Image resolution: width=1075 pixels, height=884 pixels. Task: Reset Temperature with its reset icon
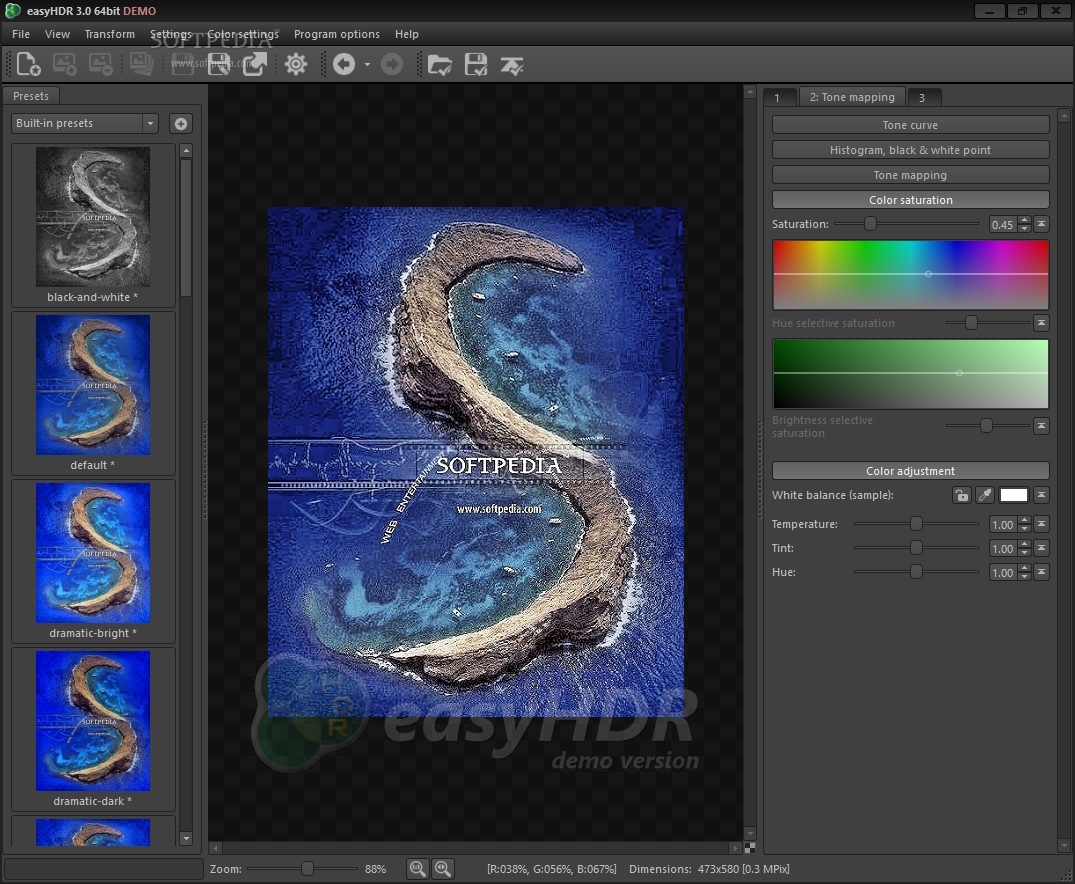point(1041,524)
